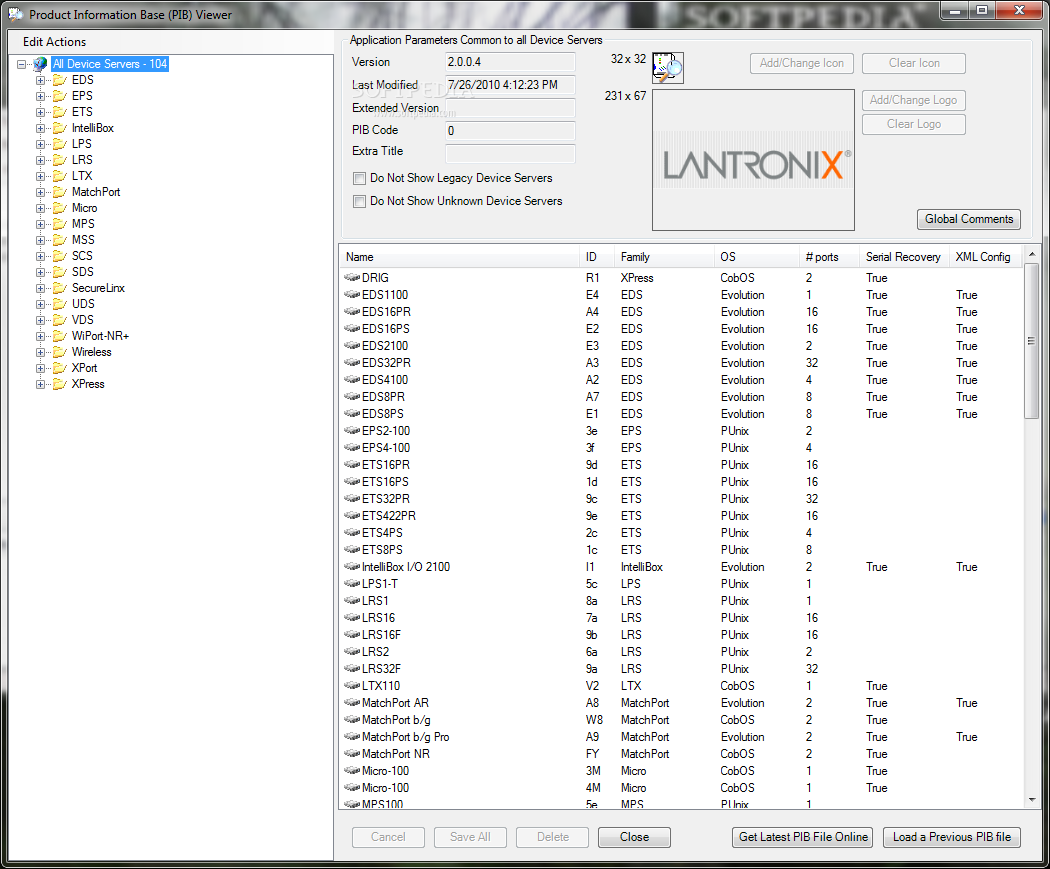The image size is (1050, 869).
Task: Select the Wireless tree item
Action: 92,352
